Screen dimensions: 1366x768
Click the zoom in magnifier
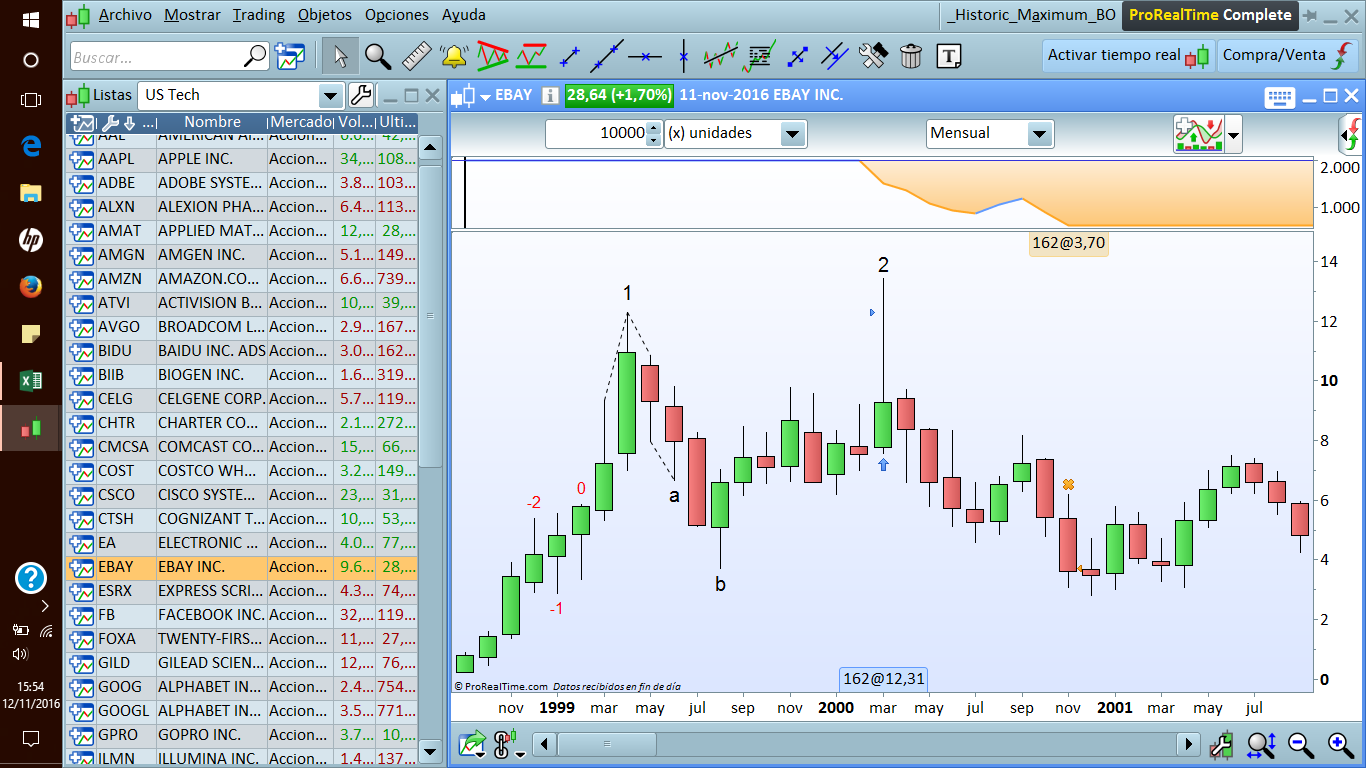point(1340,744)
